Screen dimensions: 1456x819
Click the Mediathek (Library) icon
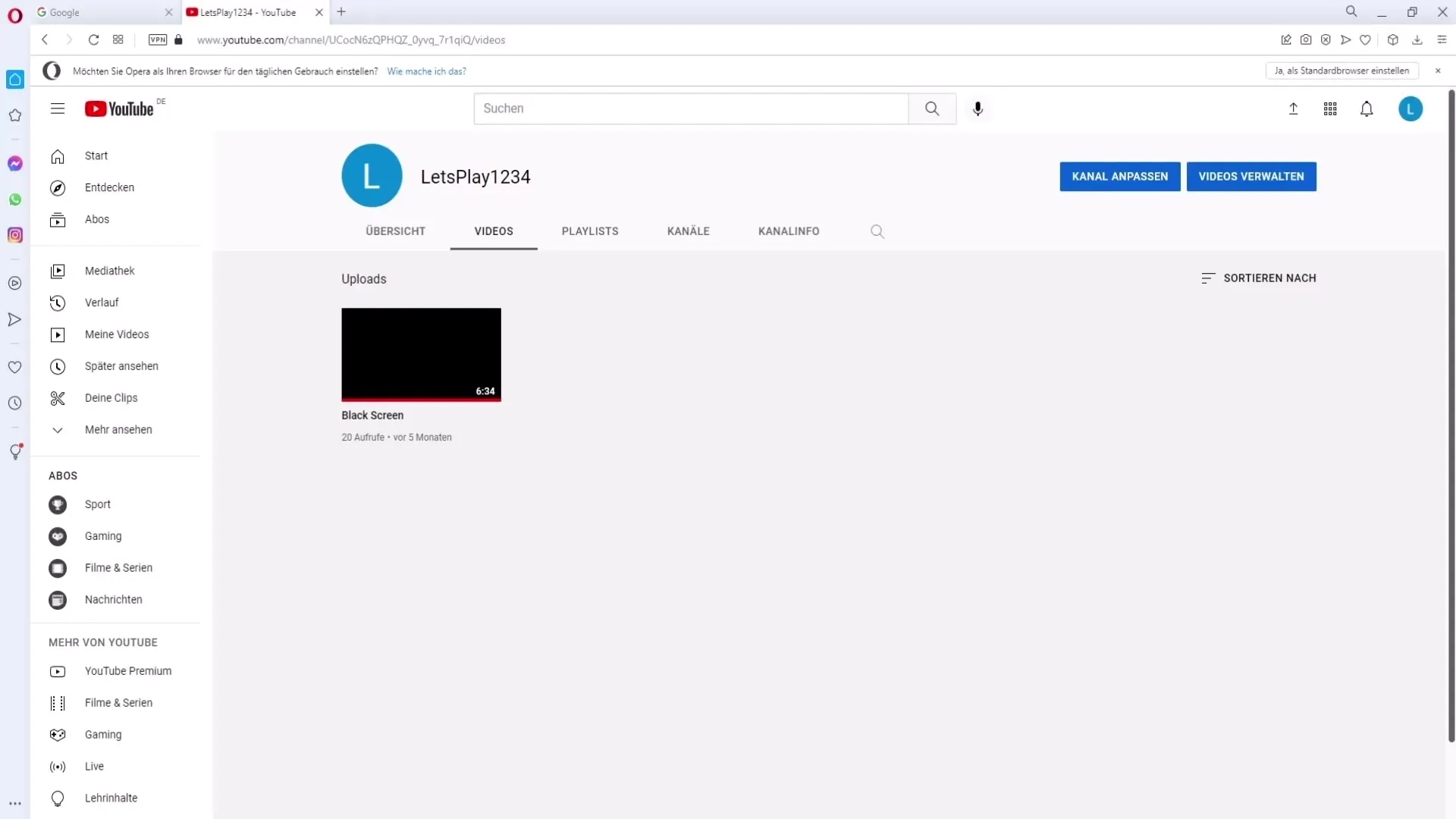pos(57,271)
